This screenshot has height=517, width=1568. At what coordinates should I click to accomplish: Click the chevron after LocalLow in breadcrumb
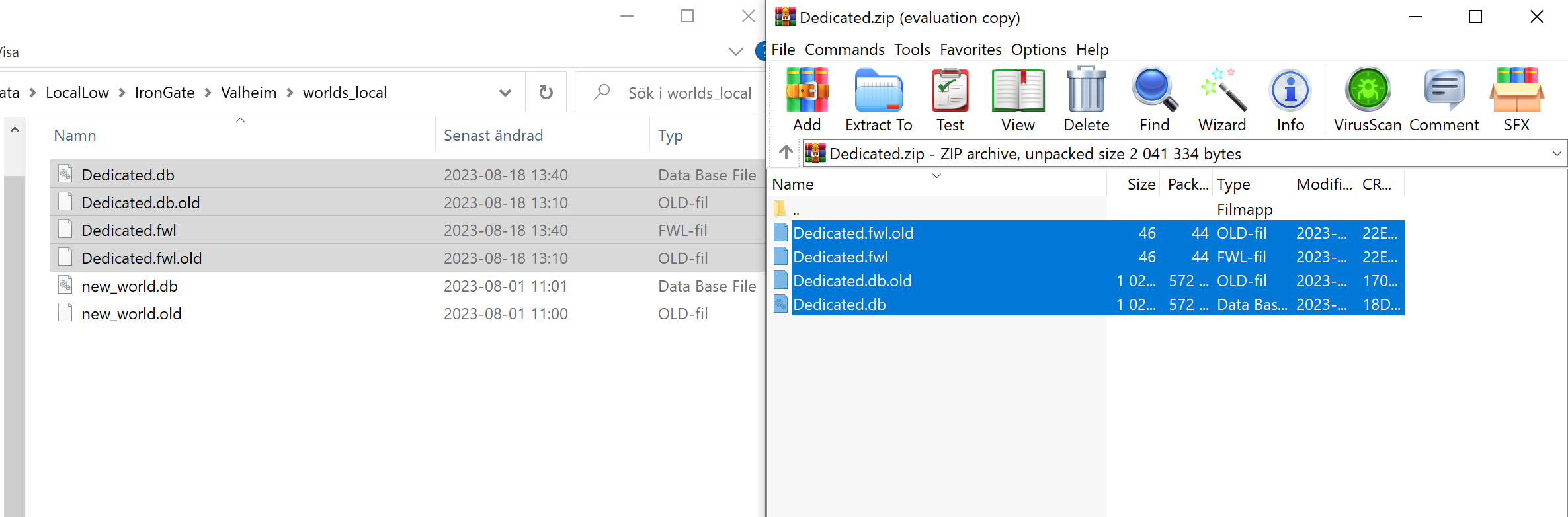coord(122,93)
